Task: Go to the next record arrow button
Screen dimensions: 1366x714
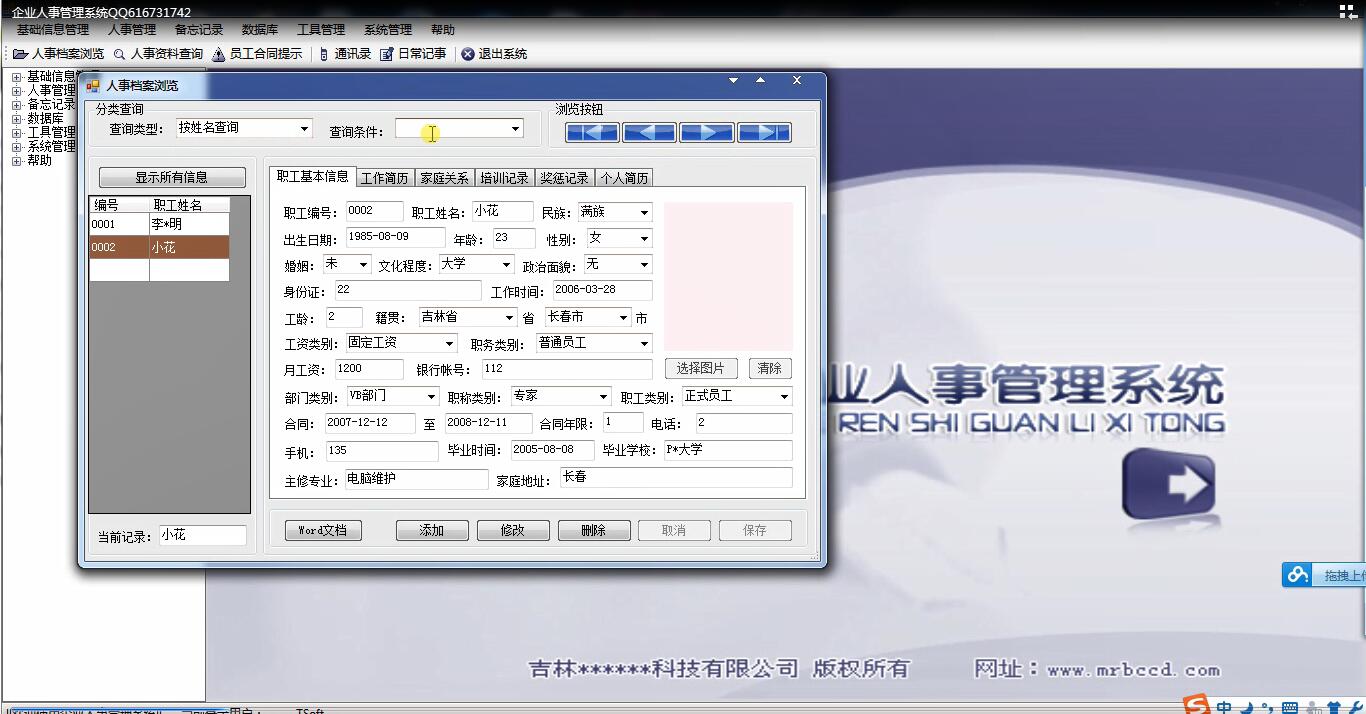Action: [x=707, y=132]
